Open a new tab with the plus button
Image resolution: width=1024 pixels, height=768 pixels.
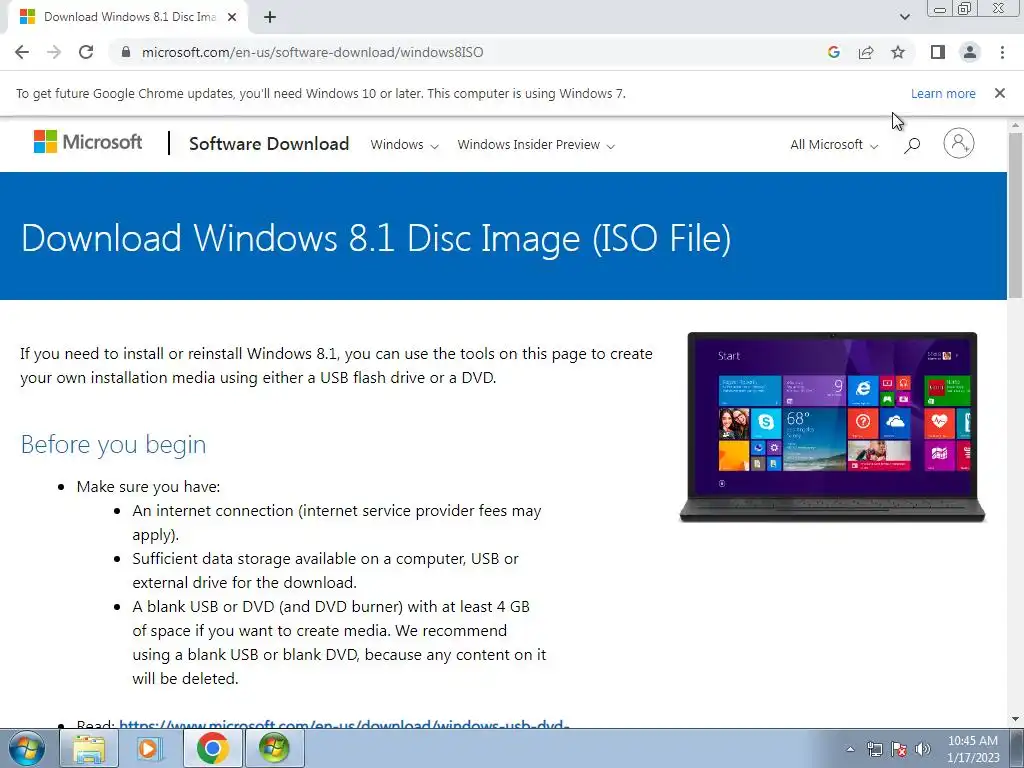pyautogui.click(x=270, y=17)
